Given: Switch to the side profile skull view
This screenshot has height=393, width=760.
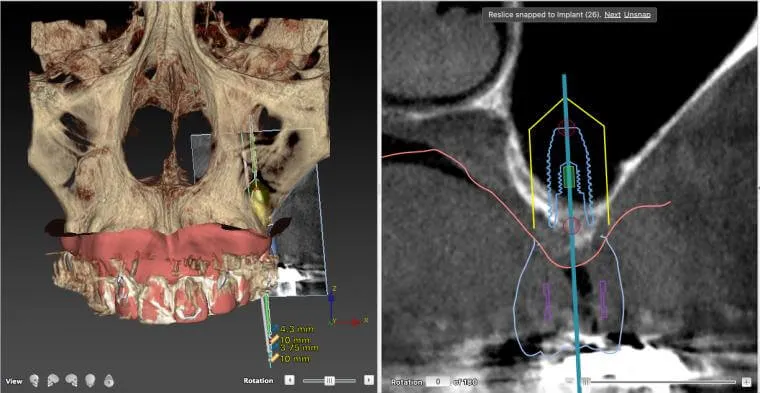Looking at the screenshot, I should click(x=53, y=380).
